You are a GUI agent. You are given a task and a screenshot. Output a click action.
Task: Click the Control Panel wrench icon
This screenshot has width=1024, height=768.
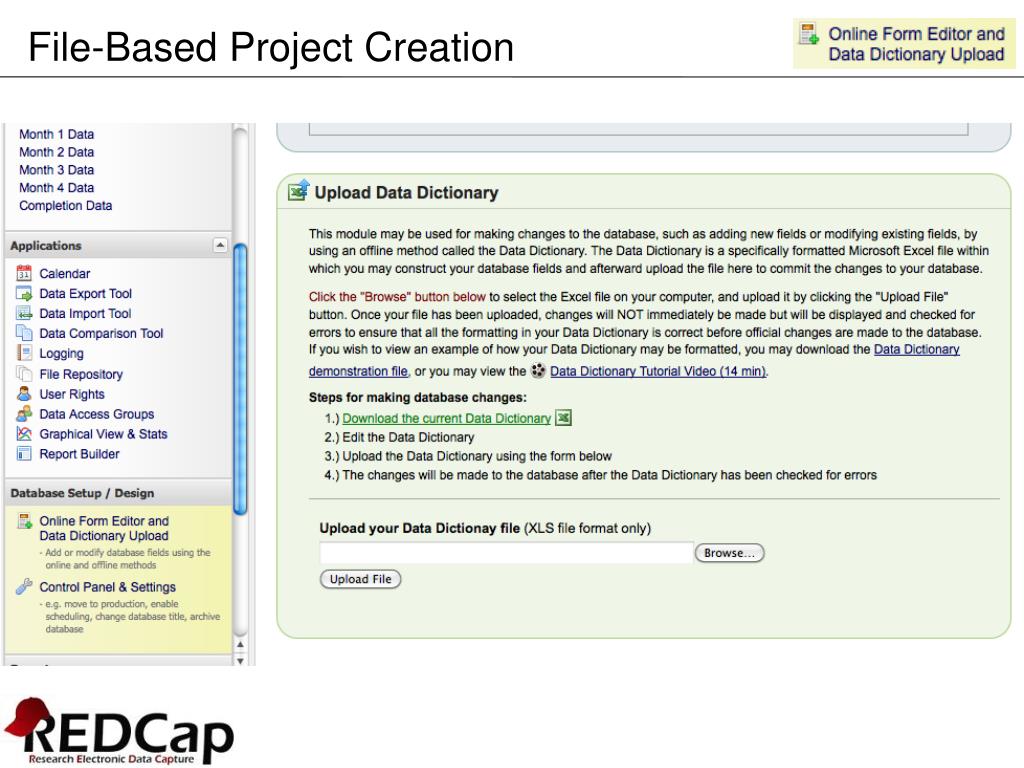(24, 586)
